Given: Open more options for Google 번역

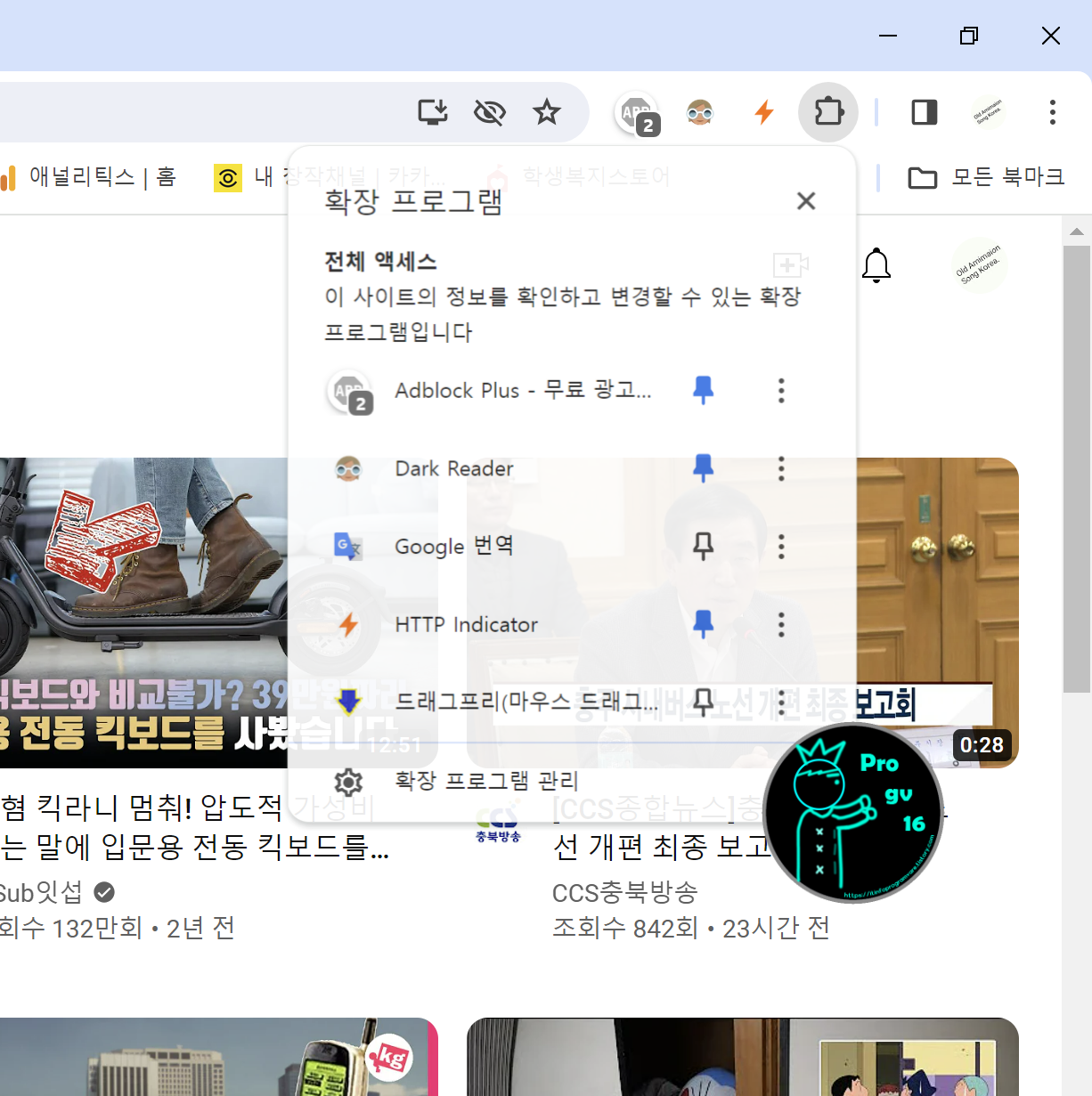Looking at the screenshot, I should point(781,547).
